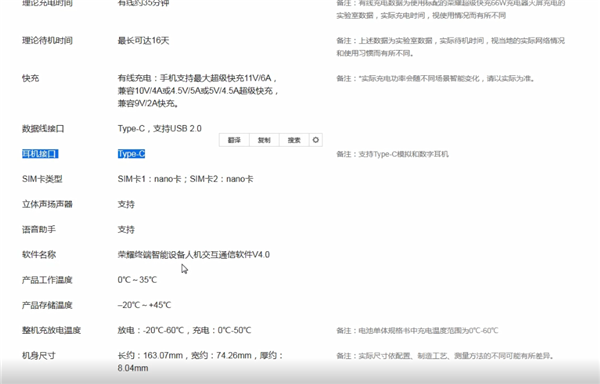The width and height of the screenshot is (600, 384).
Task: Click the 整机充放电温度 label
Action: (52, 330)
